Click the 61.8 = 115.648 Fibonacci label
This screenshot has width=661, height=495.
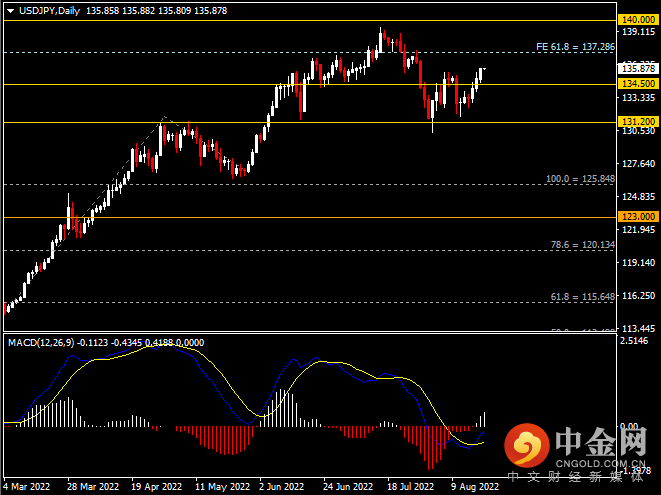click(583, 297)
